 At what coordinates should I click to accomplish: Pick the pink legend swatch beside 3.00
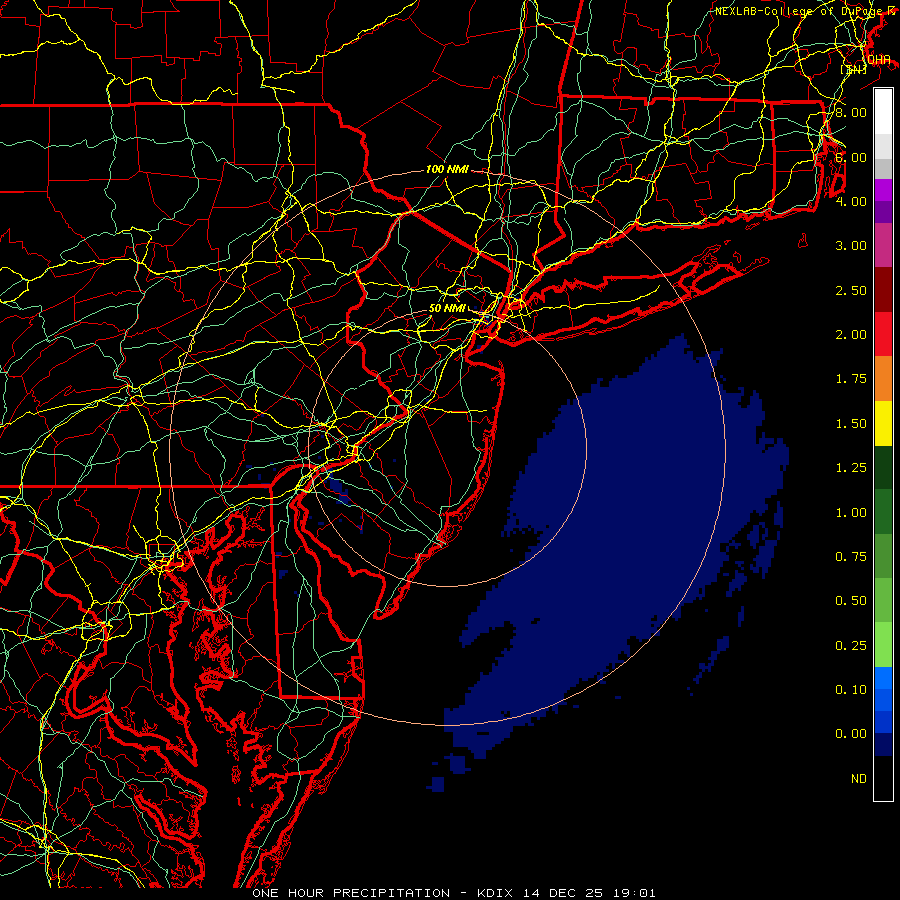(883, 245)
